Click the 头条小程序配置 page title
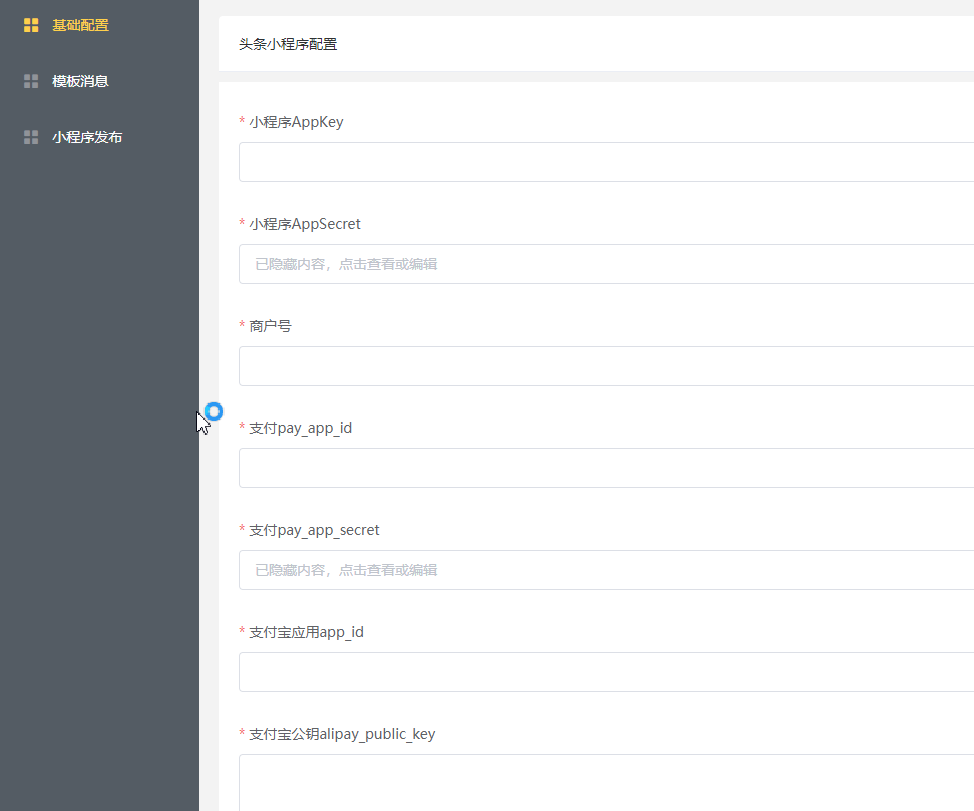The height and width of the screenshot is (811, 974). (288, 44)
